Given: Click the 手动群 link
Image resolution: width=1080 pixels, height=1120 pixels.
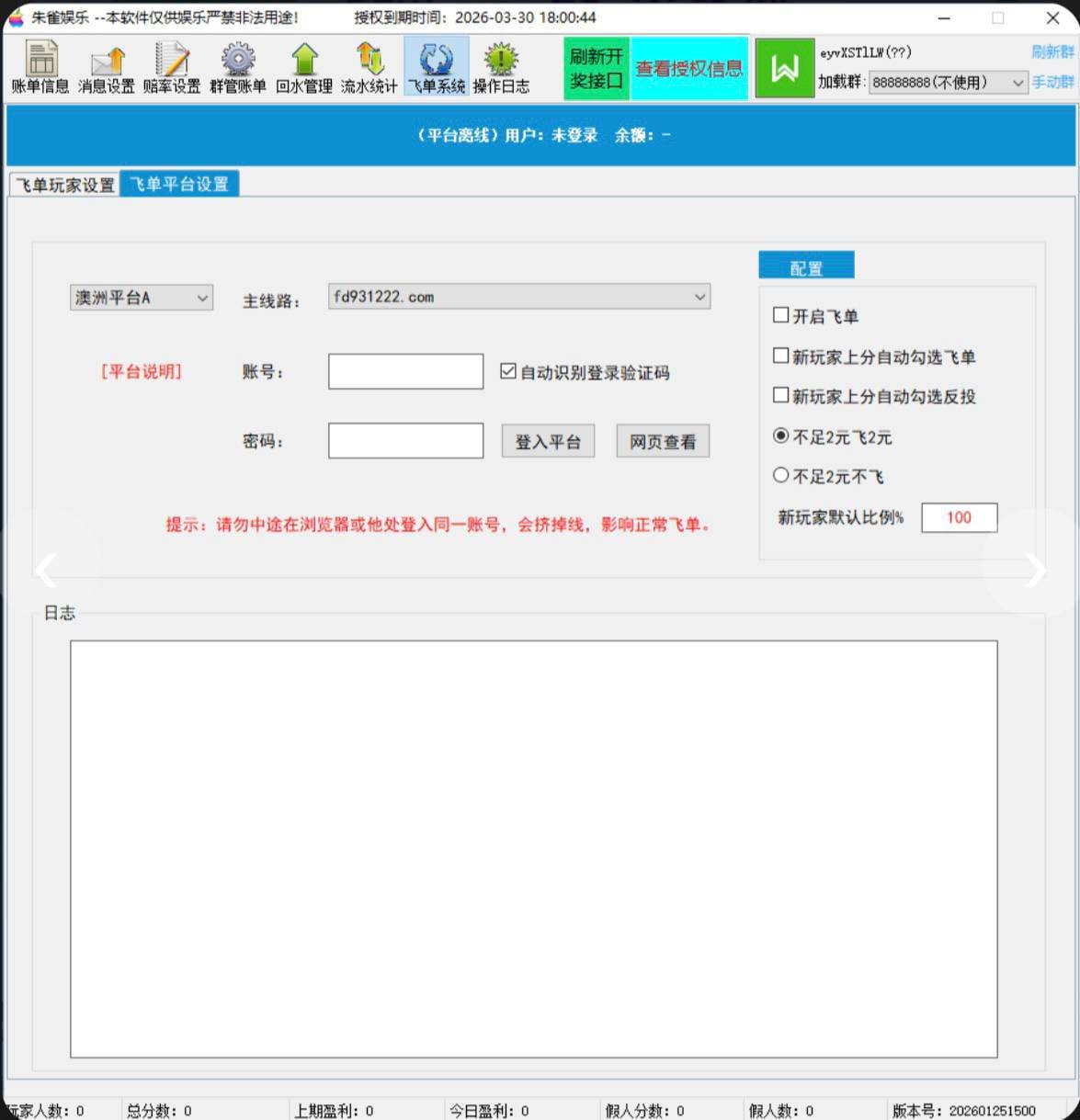Looking at the screenshot, I should pyautogui.click(x=1052, y=82).
